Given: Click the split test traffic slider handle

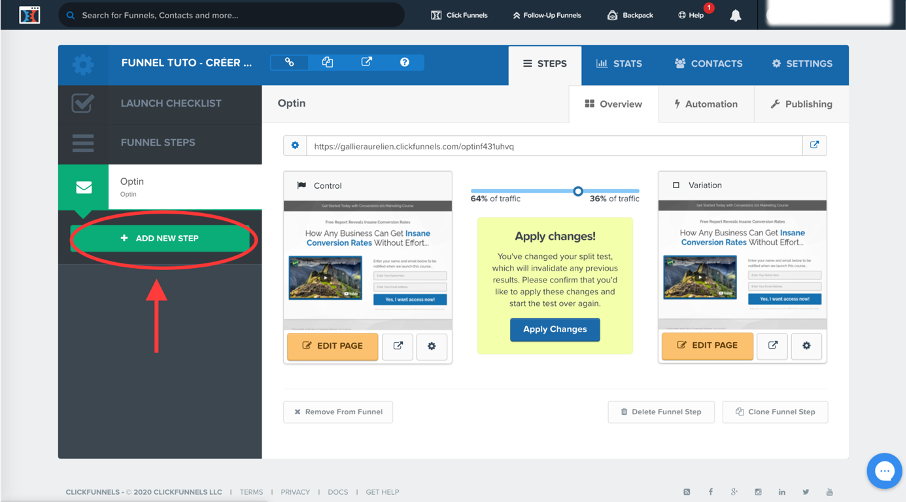Looking at the screenshot, I should click(578, 191).
